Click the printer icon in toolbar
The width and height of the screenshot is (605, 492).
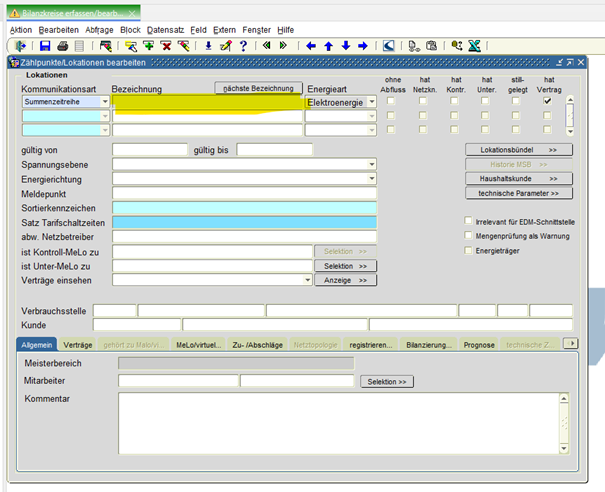coord(62,46)
